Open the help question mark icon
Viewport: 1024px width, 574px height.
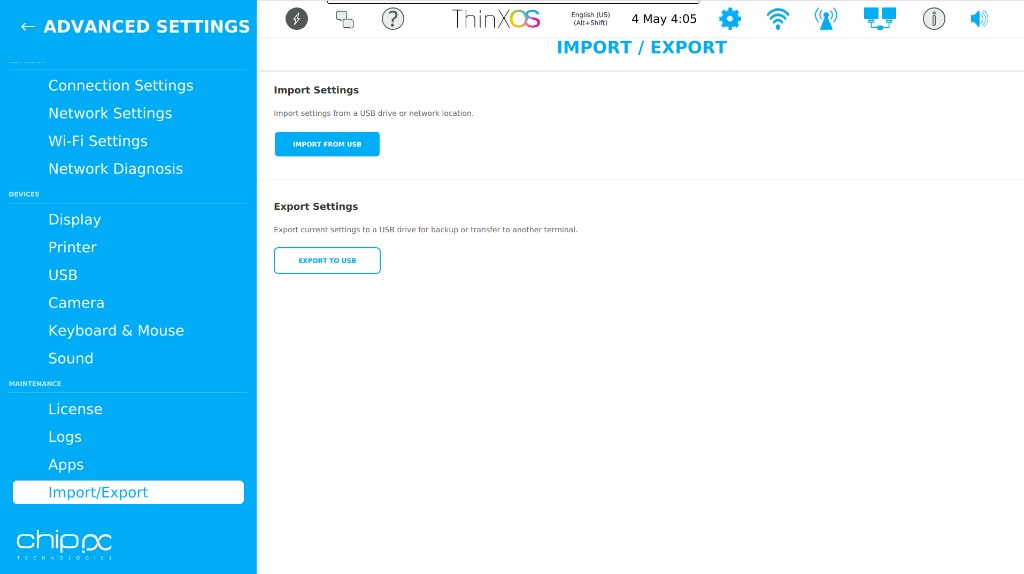tap(392, 19)
